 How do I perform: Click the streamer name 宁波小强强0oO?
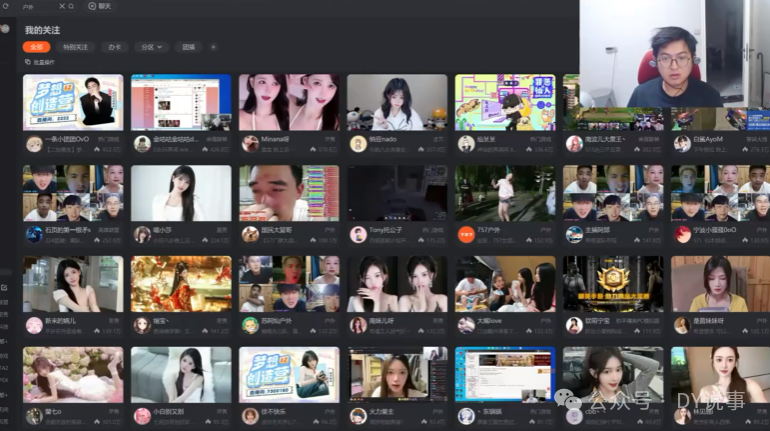715,230
